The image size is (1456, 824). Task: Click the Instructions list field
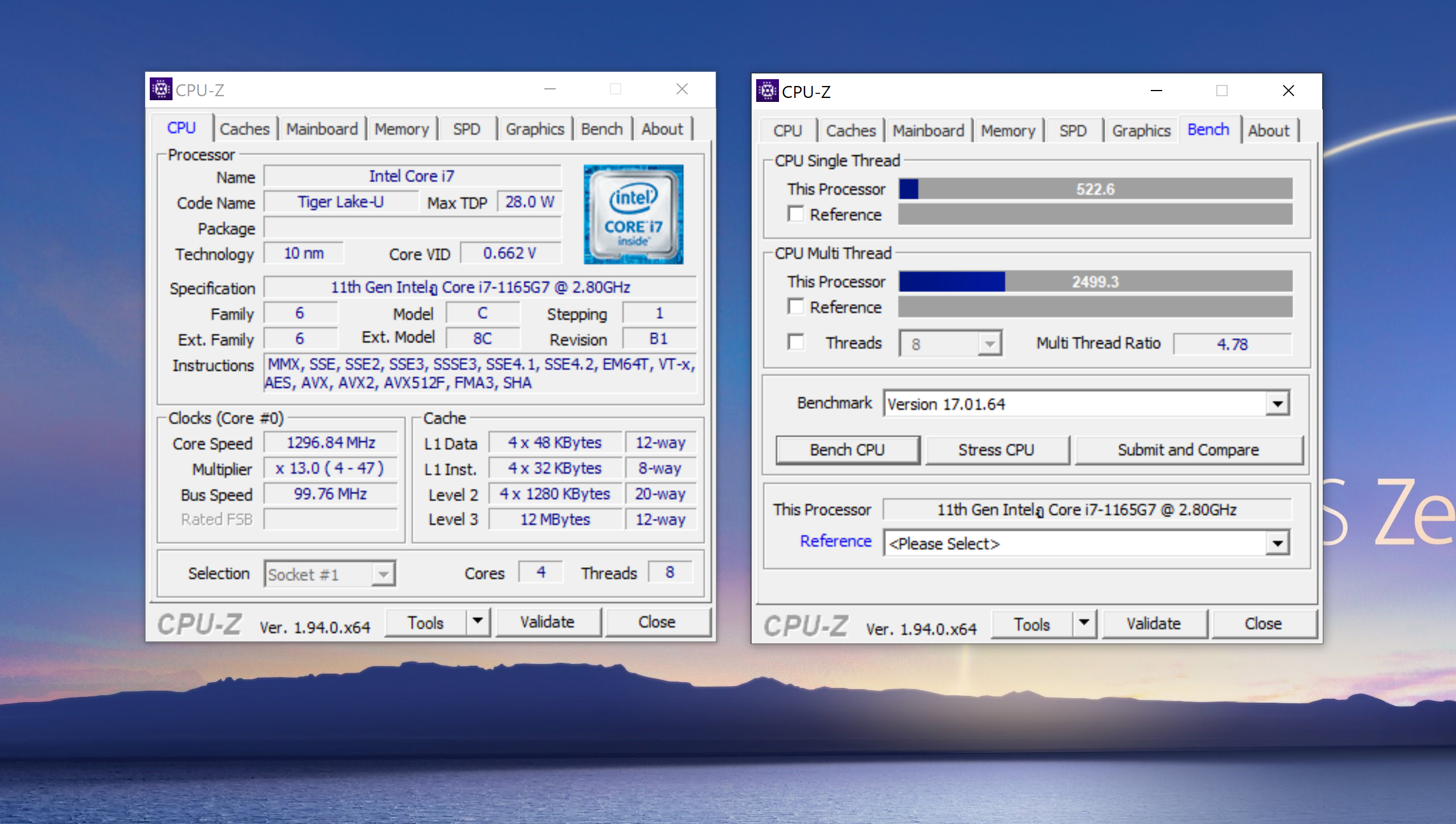(481, 373)
